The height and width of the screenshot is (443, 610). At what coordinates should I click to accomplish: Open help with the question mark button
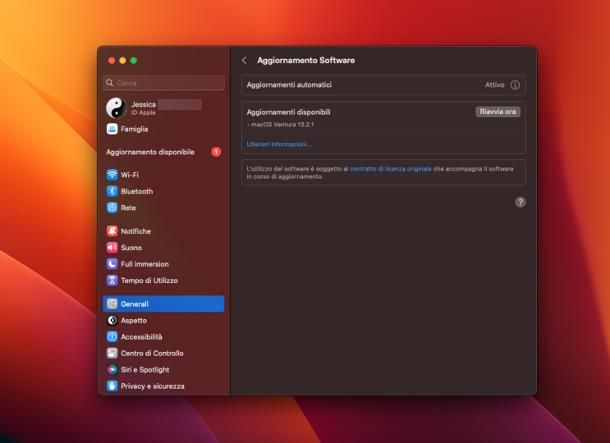point(520,202)
